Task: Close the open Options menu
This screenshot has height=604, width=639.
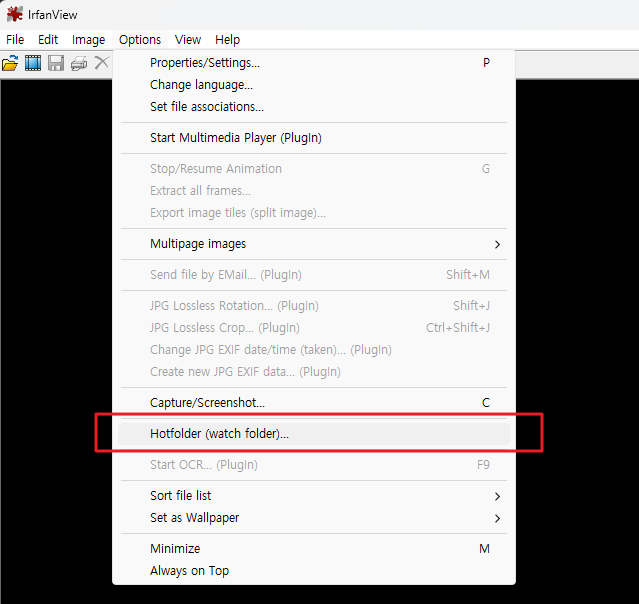Action: 140,40
